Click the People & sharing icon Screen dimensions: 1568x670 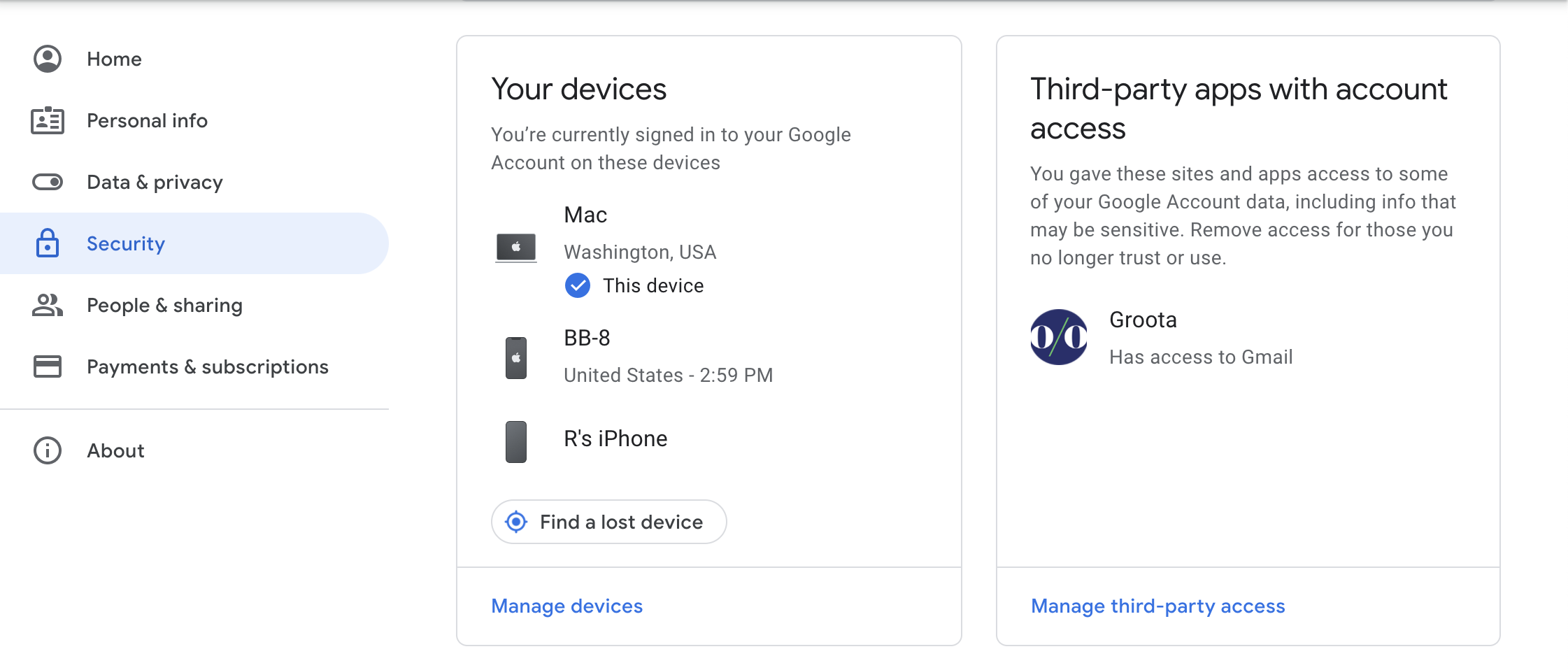pos(48,305)
